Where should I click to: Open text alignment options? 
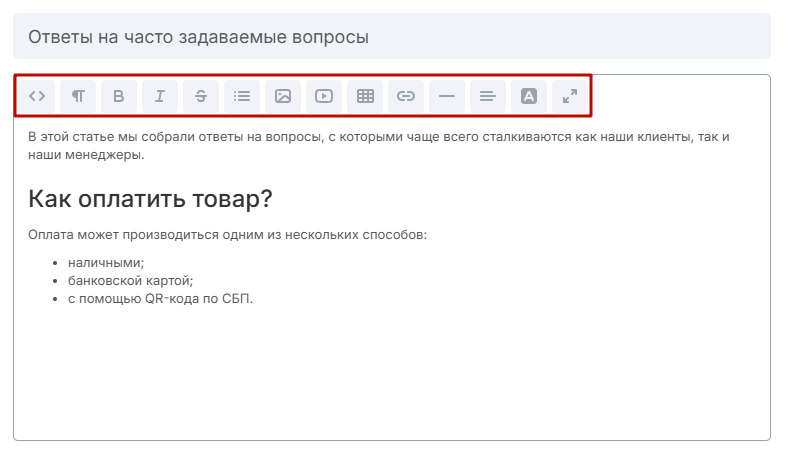488,96
